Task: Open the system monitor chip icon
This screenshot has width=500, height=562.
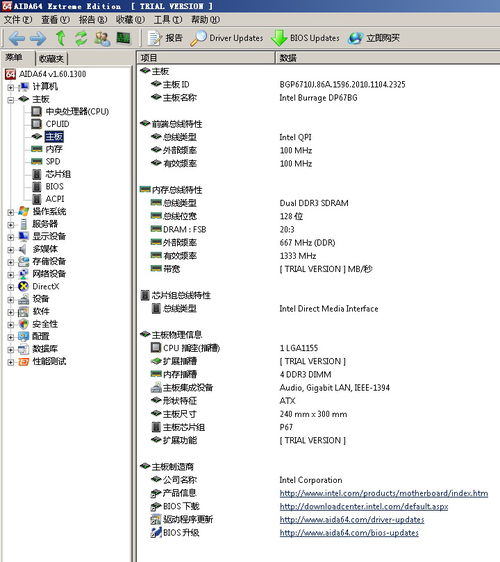Action: pyautogui.click(x=124, y=38)
